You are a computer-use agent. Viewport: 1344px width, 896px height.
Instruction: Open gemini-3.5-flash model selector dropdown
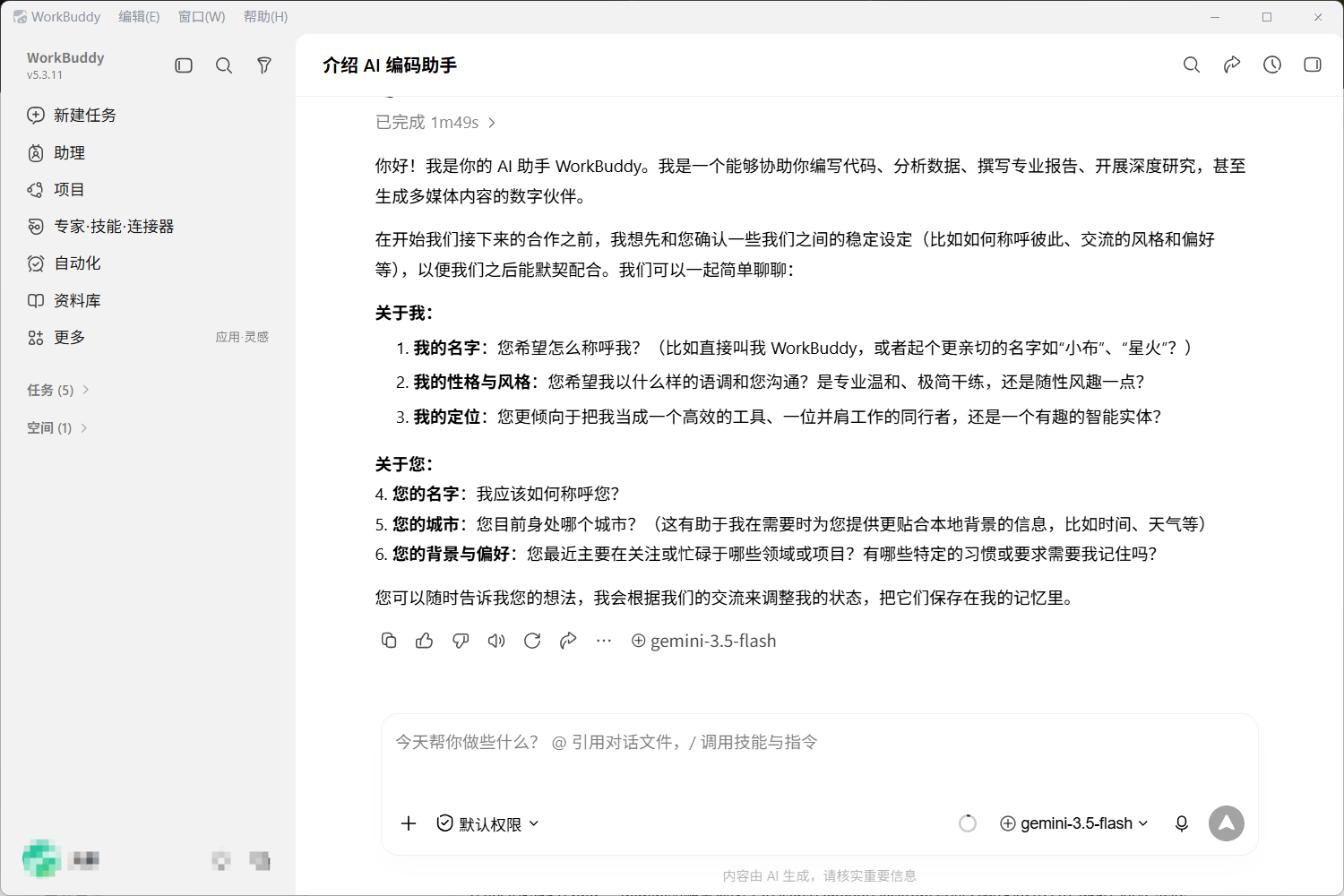[1074, 823]
